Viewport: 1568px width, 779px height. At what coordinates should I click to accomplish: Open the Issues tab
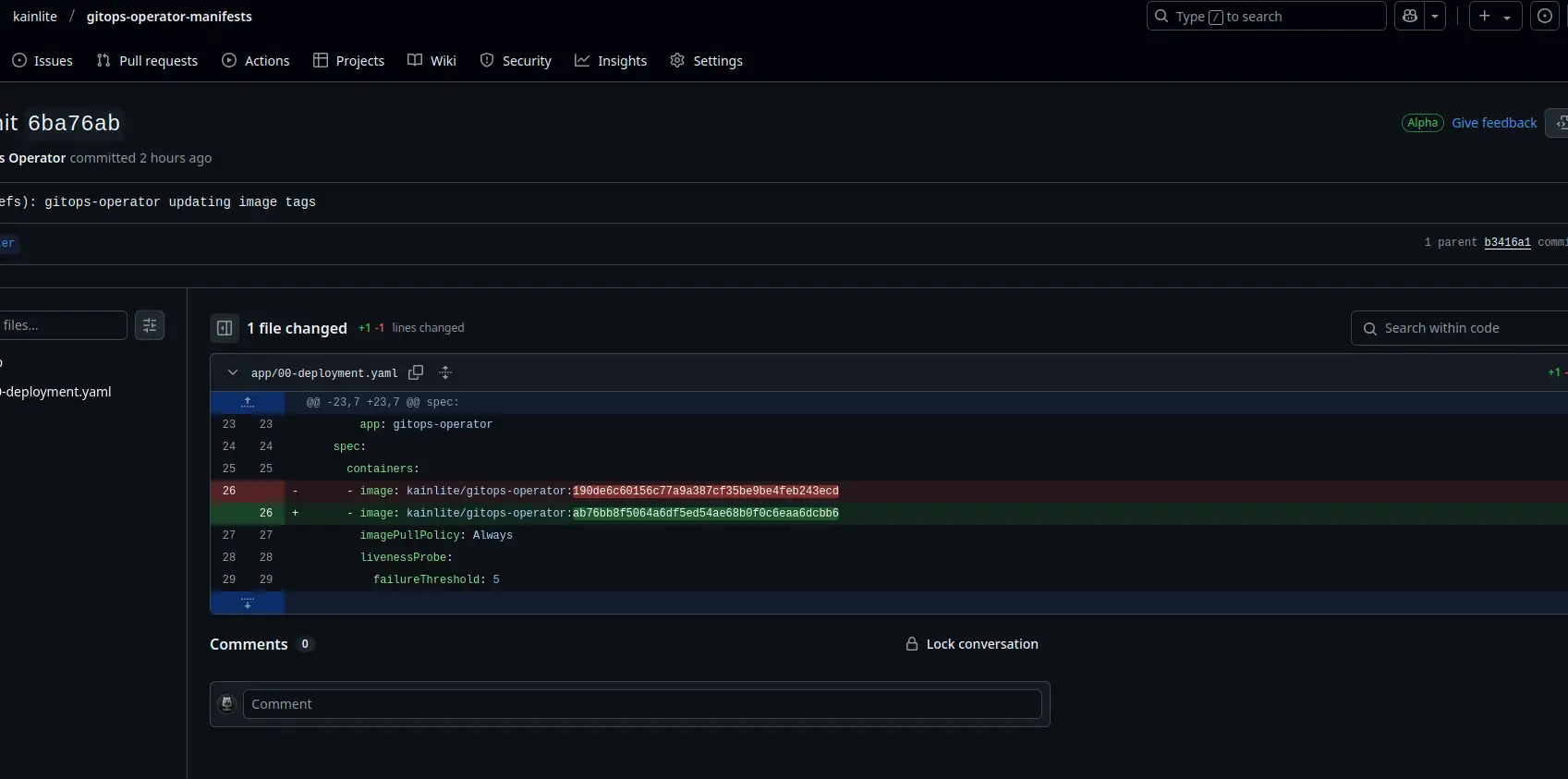tap(43, 61)
